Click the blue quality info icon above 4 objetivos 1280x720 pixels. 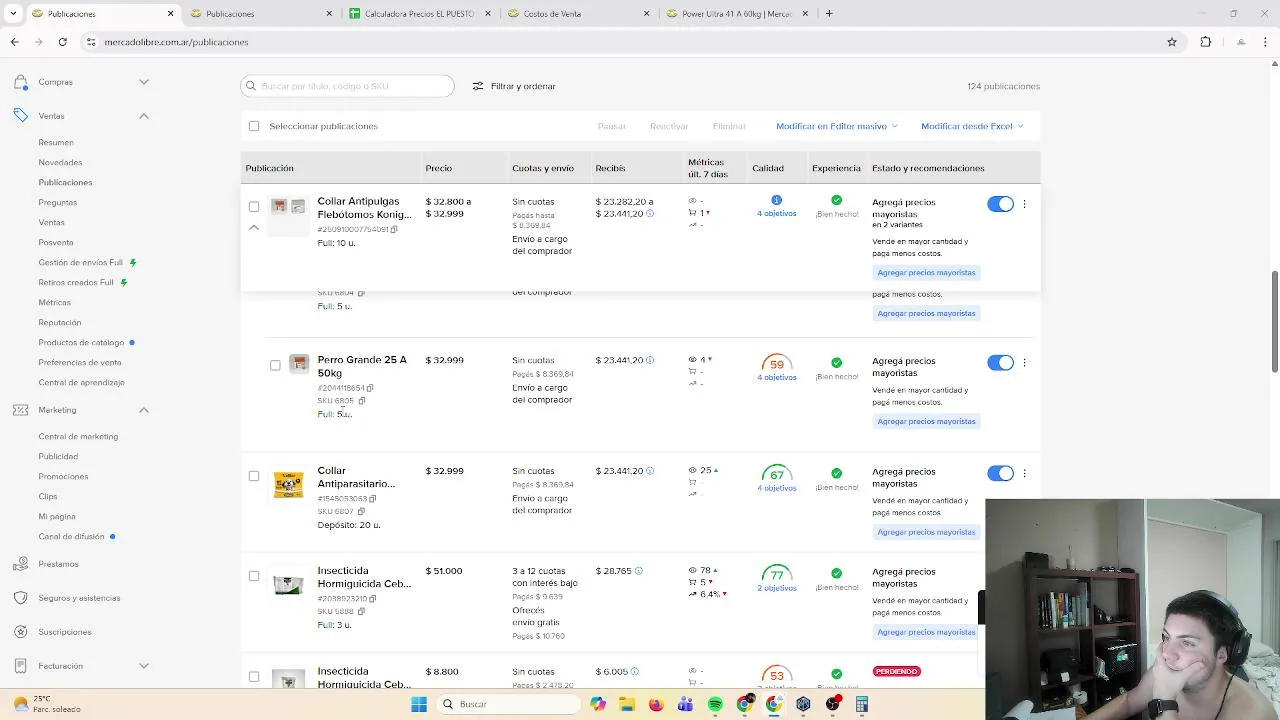(776, 200)
